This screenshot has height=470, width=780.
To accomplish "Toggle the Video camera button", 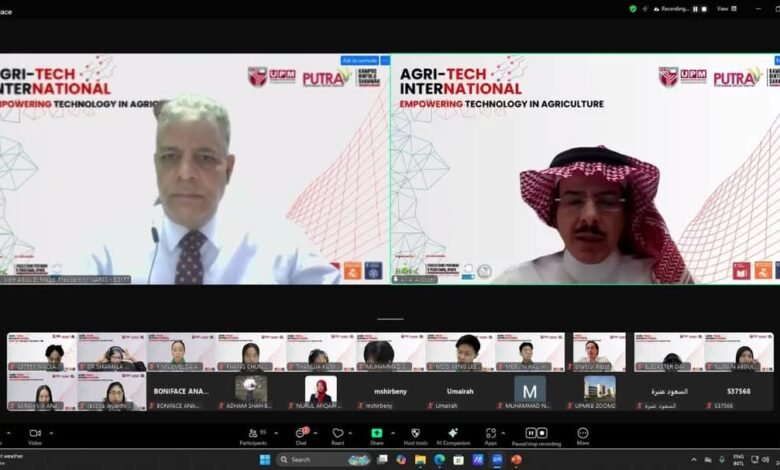I will click(x=35, y=436).
